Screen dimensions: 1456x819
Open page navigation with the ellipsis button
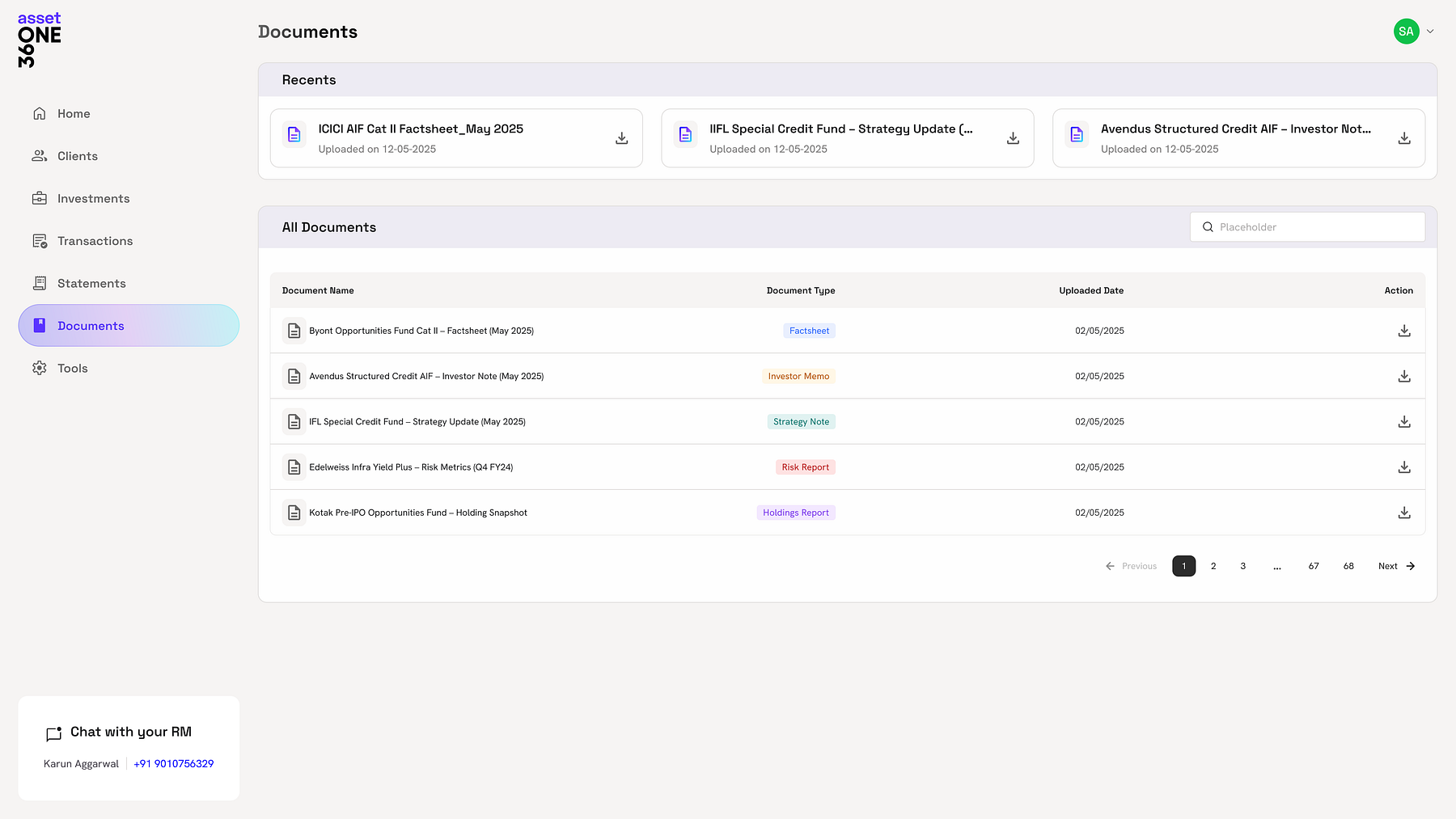pos(1277,566)
